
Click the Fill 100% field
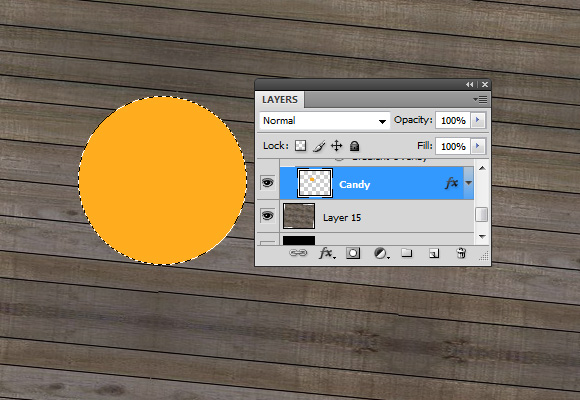coord(453,147)
